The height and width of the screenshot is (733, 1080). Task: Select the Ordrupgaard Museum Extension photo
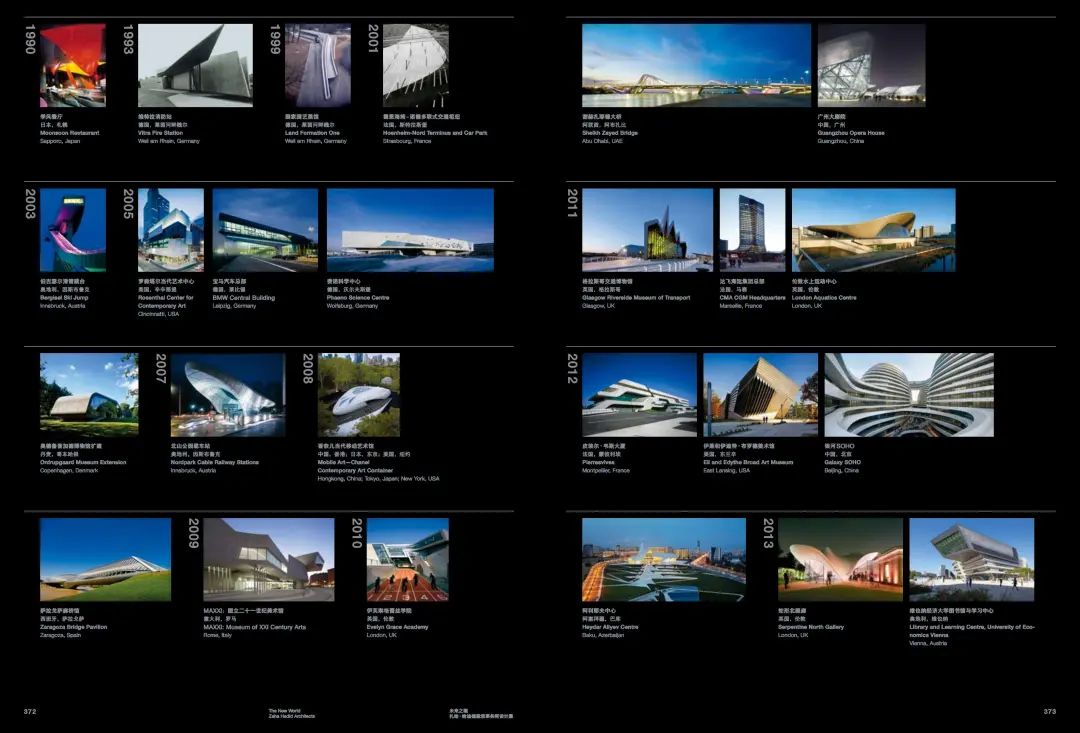coord(89,395)
